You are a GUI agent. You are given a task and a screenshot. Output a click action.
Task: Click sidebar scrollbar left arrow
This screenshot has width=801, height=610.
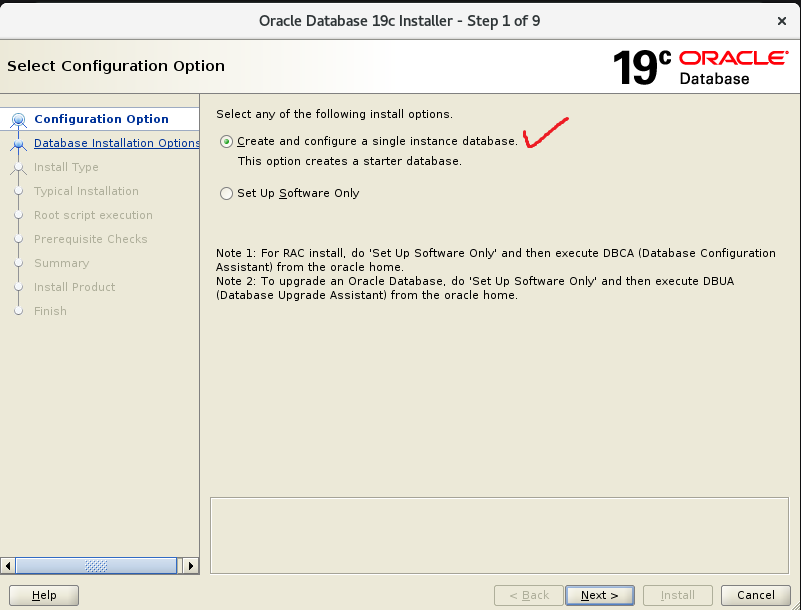point(7,566)
